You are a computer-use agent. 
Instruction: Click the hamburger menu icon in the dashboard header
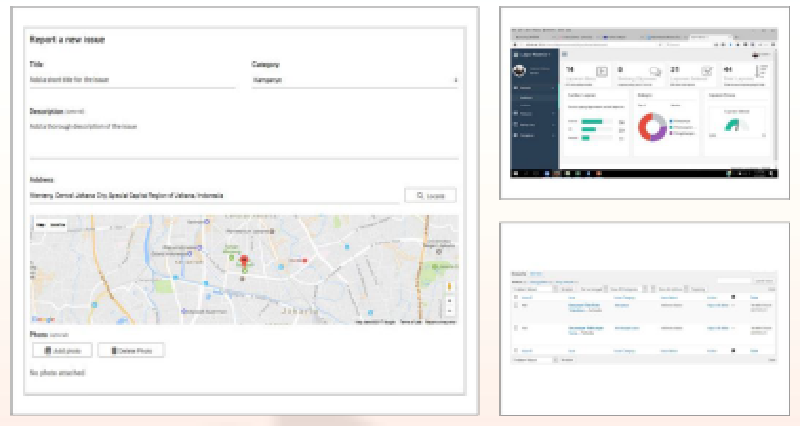pos(563,53)
